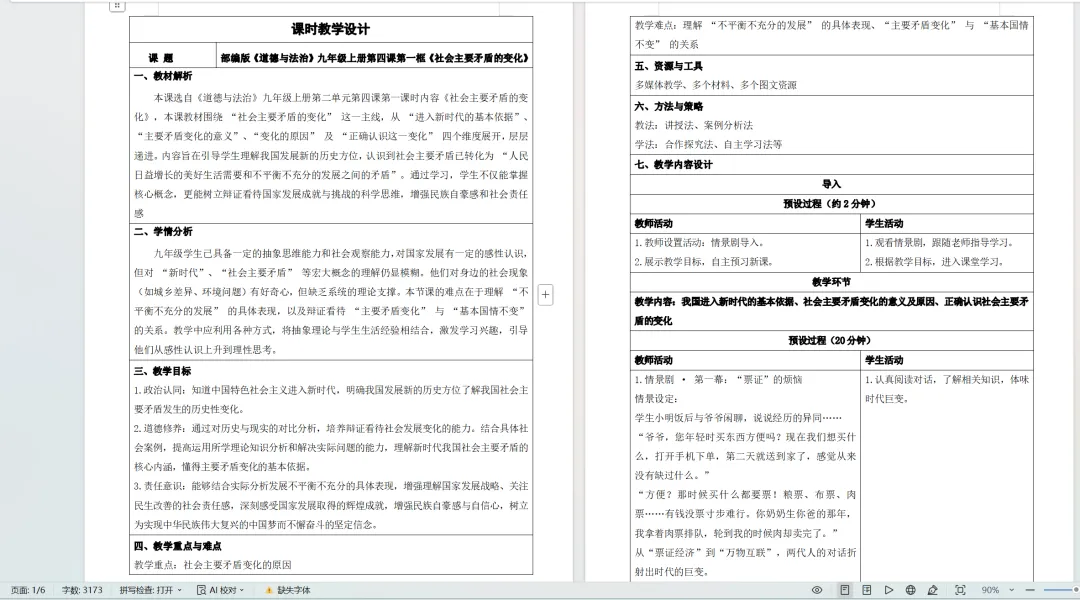Click the zoom slider handle

pyautogui.click(x=1075, y=590)
